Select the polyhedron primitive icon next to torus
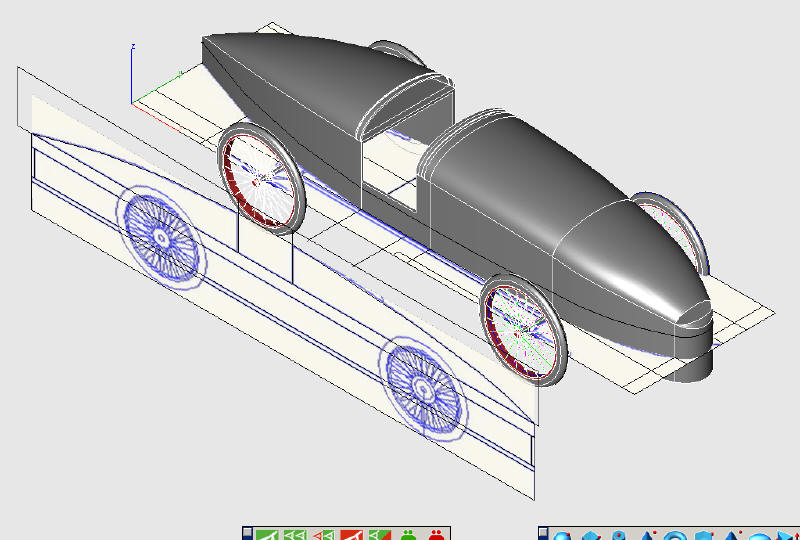The image size is (800, 540). (704, 535)
